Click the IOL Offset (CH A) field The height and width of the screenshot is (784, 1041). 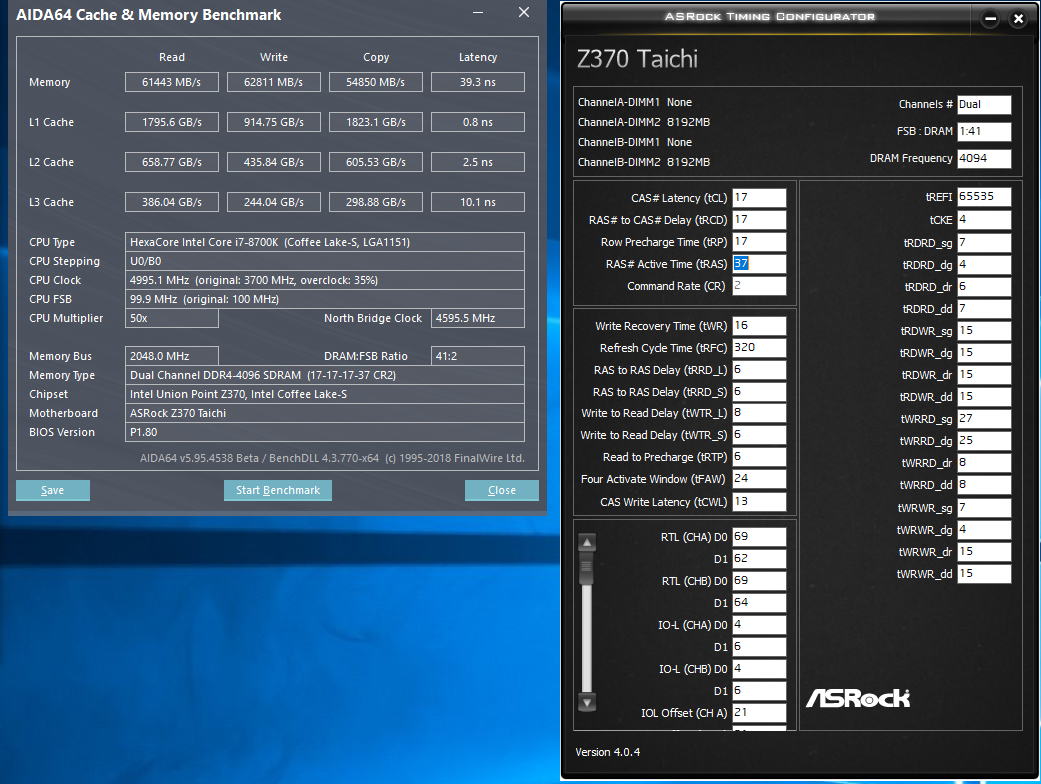(759, 712)
